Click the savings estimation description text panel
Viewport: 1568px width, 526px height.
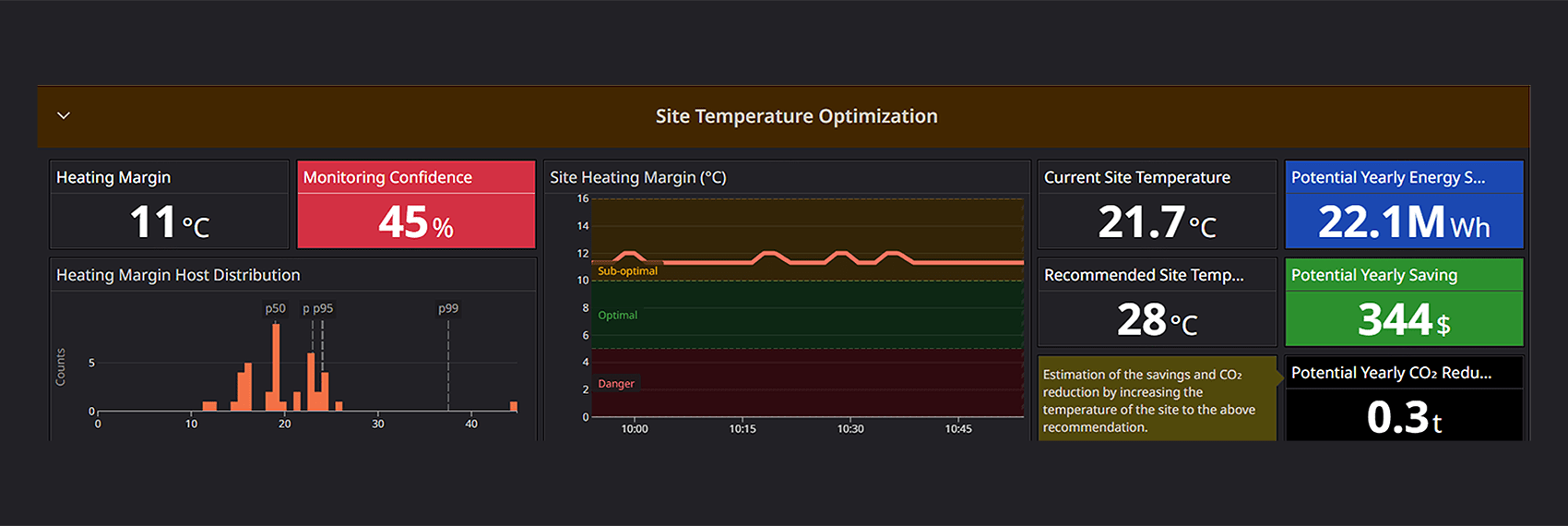[x=1157, y=400]
